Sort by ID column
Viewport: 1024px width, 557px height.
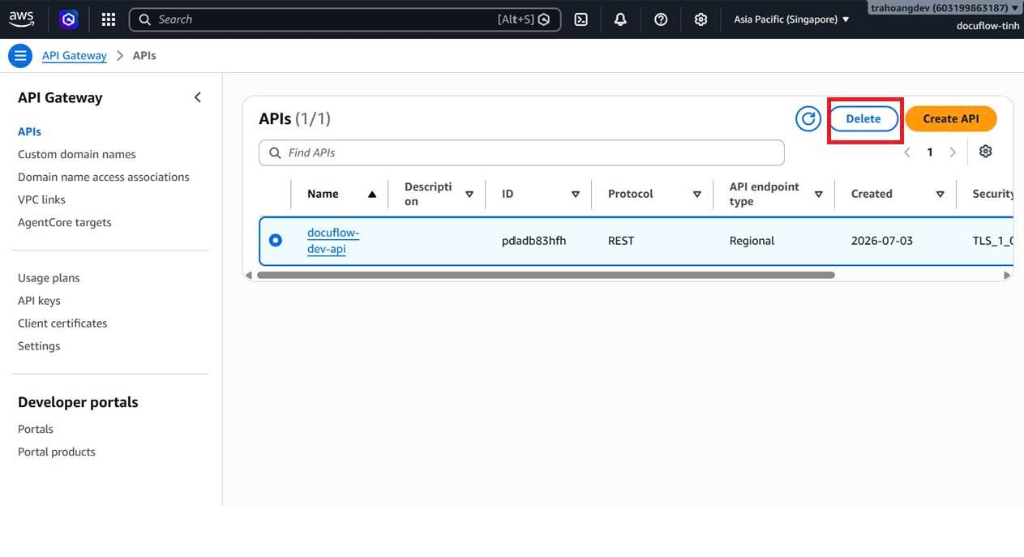(575, 194)
